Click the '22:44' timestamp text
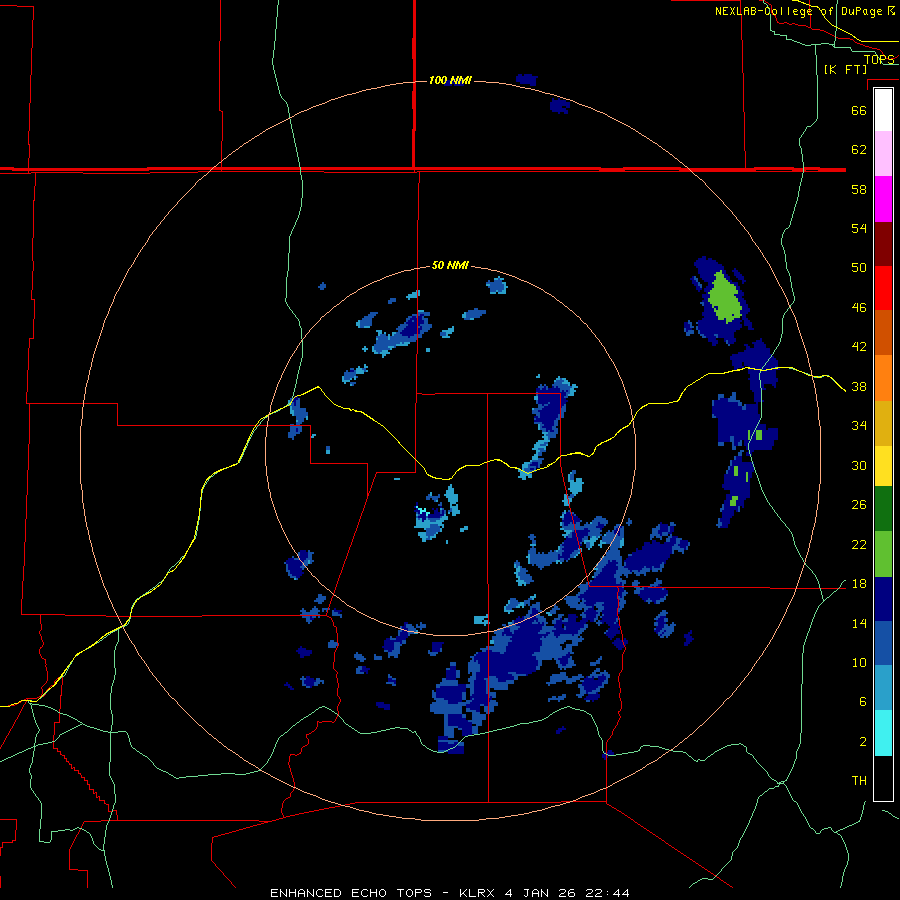900x900 pixels. point(608,893)
